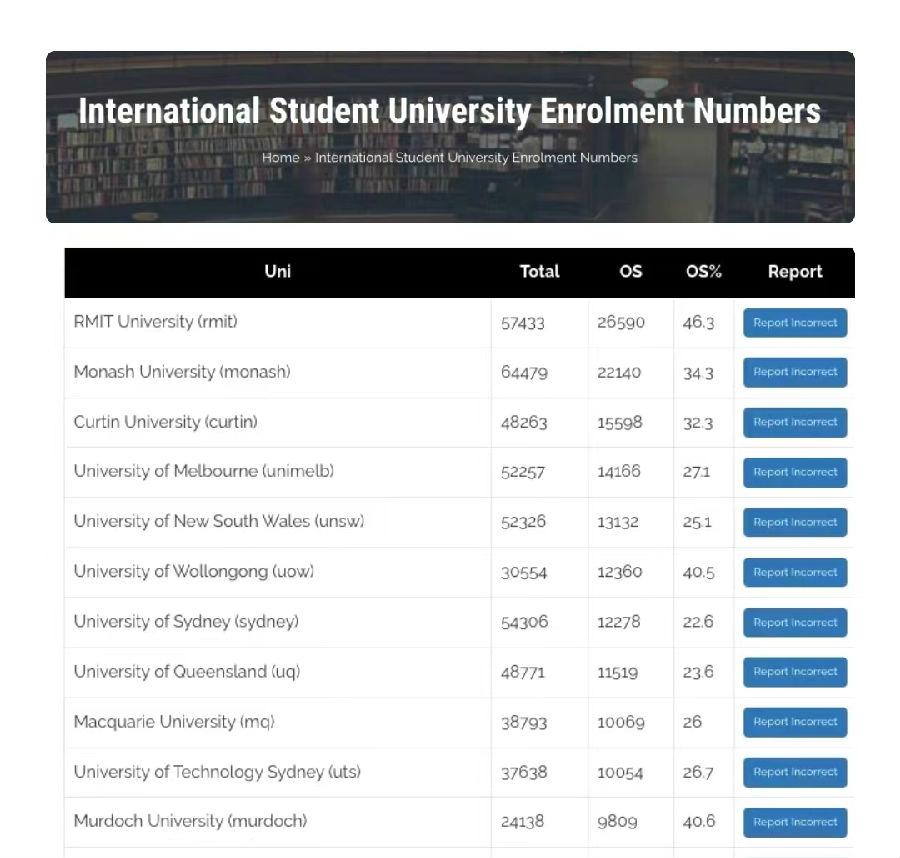Click Sydney OS count 12278
Viewport: 900px width, 858px height.
click(x=619, y=622)
